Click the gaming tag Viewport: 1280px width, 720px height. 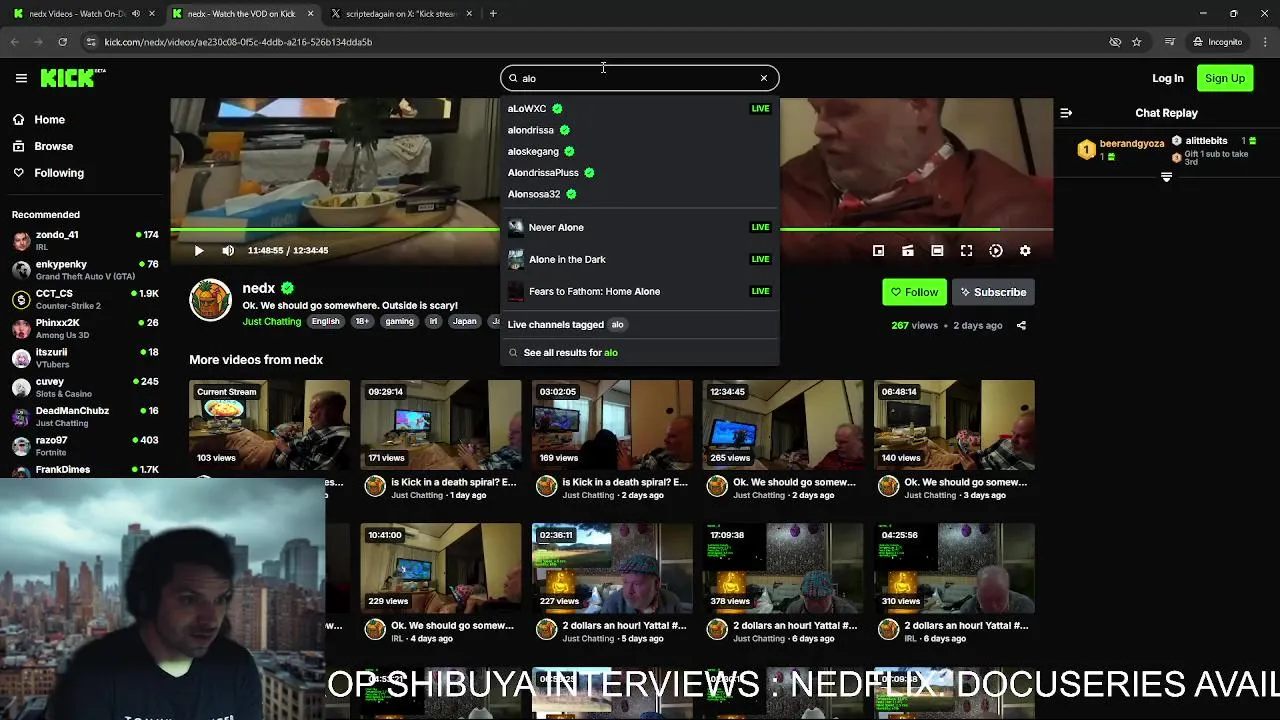coord(399,321)
